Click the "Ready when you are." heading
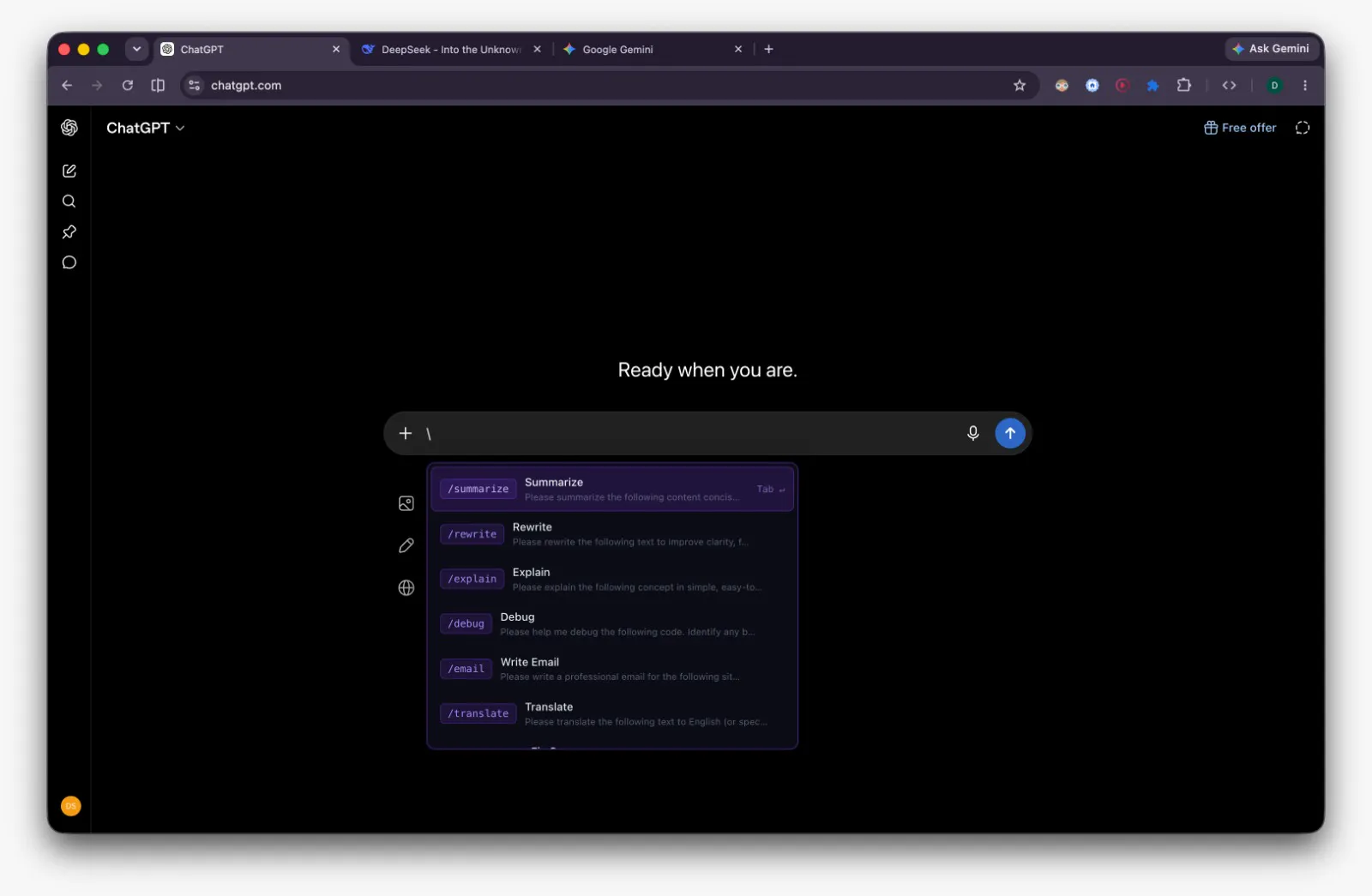Screen dimensions: 1372x896 (707, 370)
